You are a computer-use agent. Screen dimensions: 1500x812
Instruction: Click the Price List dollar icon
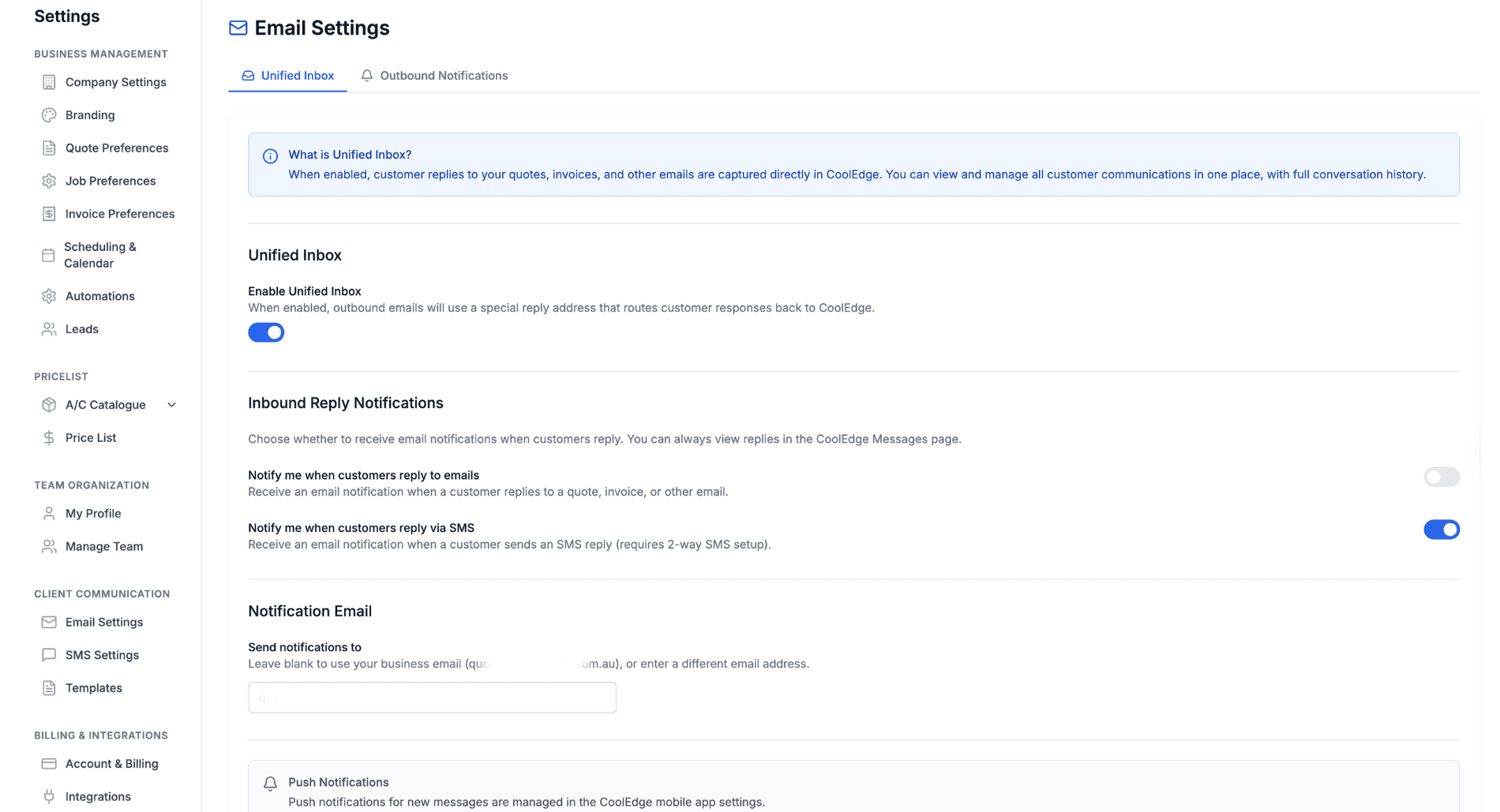coord(48,436)
